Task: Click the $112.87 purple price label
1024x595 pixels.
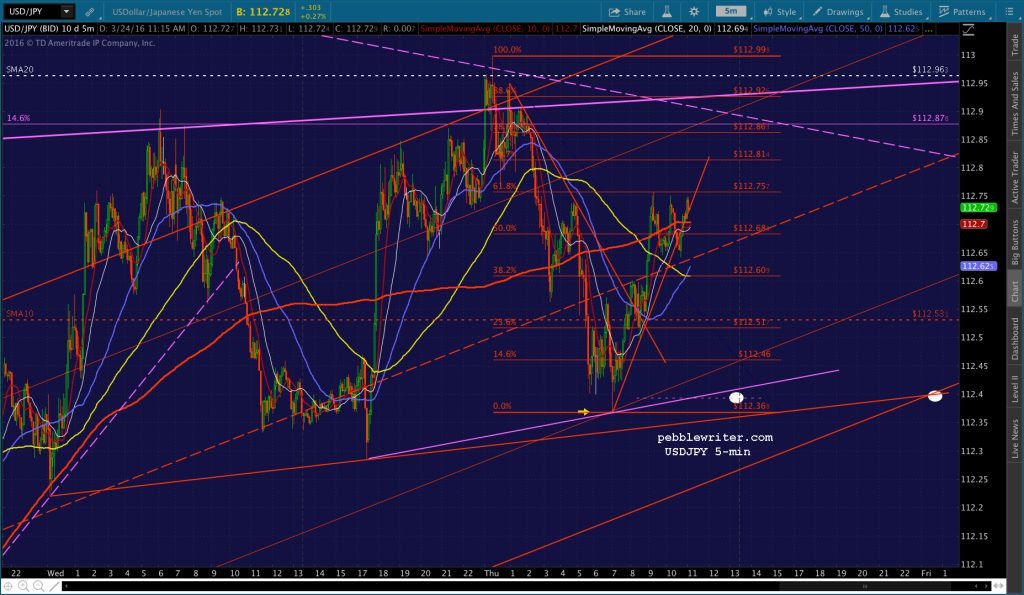Action: (931, 118)
